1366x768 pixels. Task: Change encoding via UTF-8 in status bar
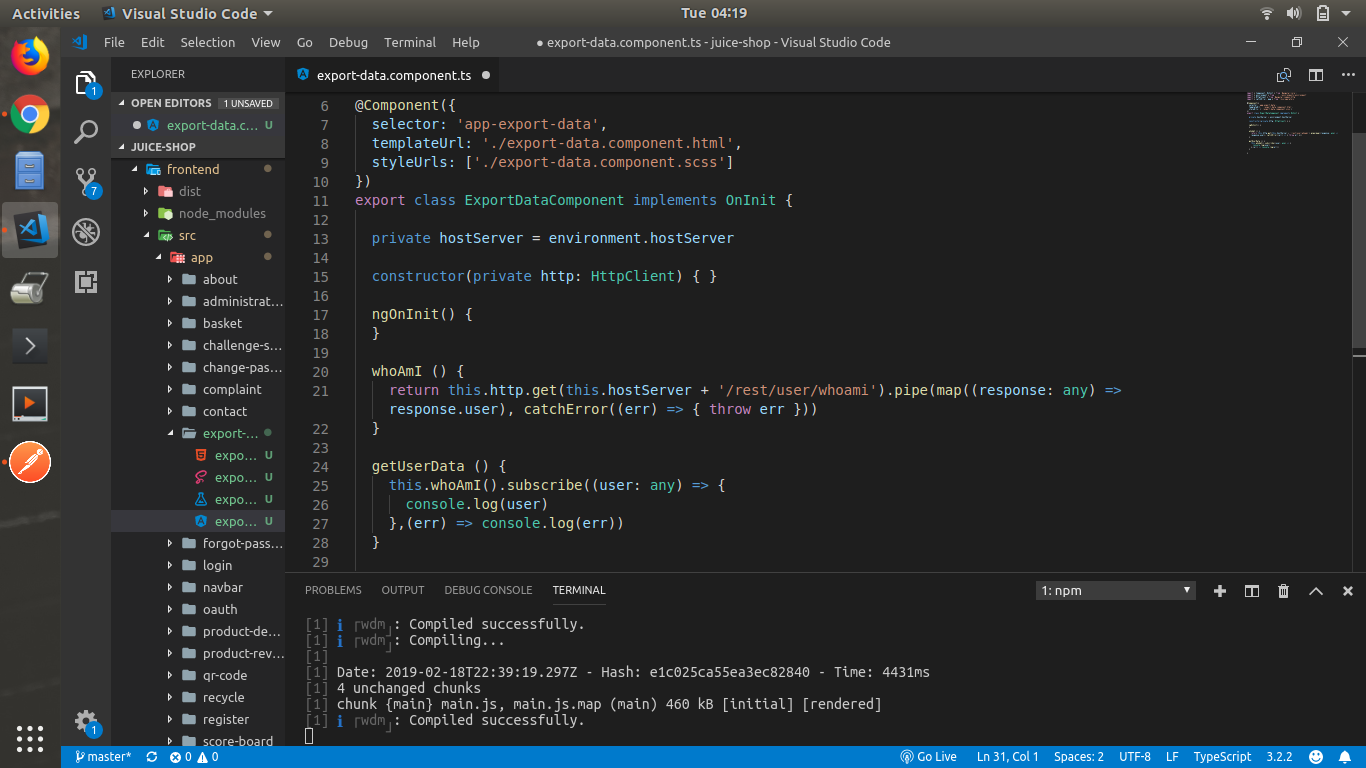(1135, 757)
